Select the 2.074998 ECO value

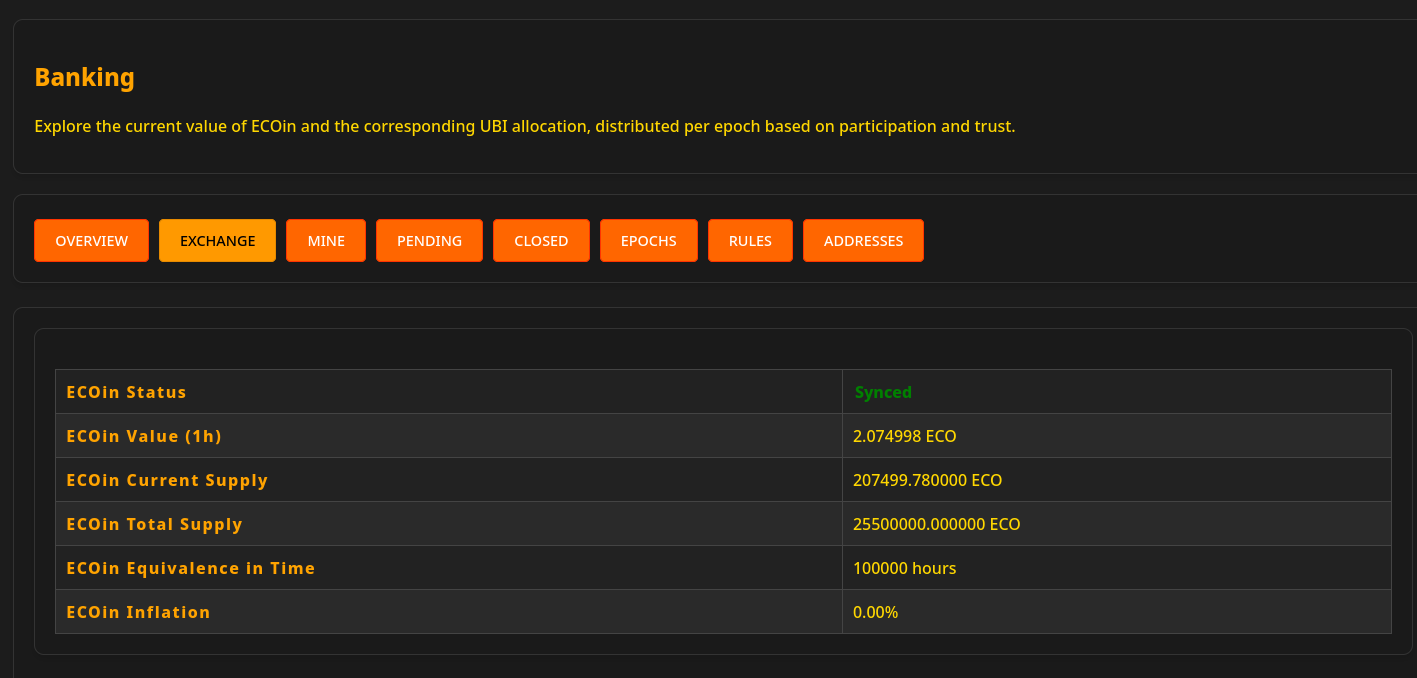coord(904,436)
